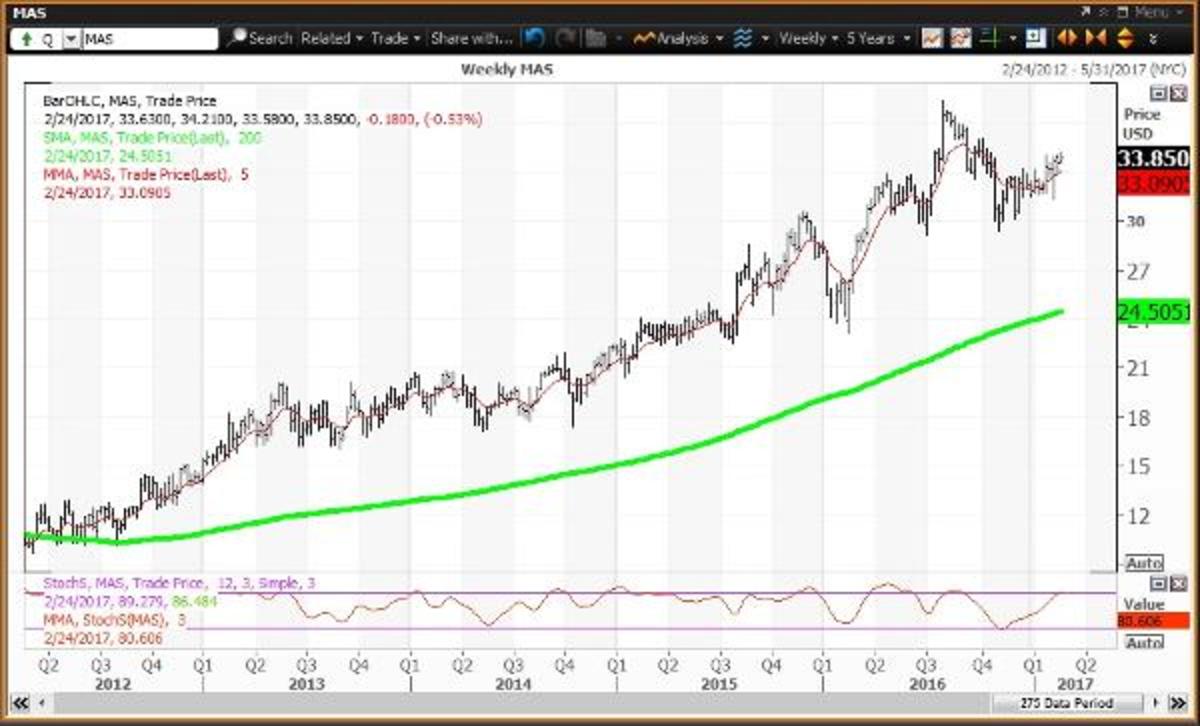This screenshot has width=1200, height=726.
Task: Click the toolbar overflow chevron
Action: (x=1155, y=40)
